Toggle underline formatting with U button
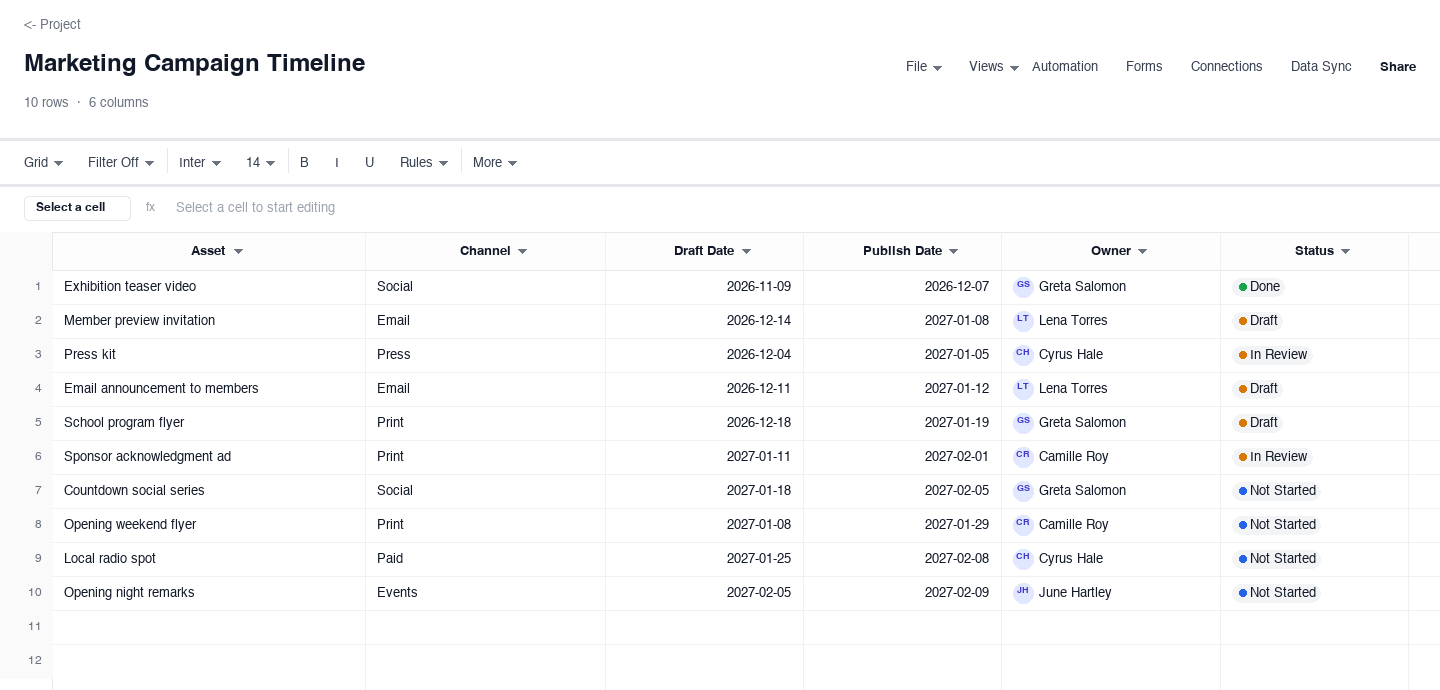 tap(369, 162)
